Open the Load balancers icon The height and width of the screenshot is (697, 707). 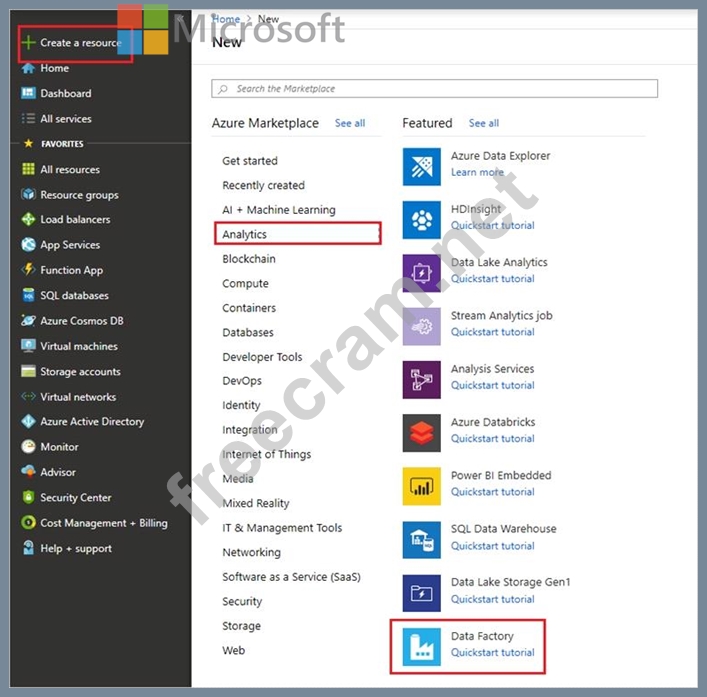click(28, 219)
